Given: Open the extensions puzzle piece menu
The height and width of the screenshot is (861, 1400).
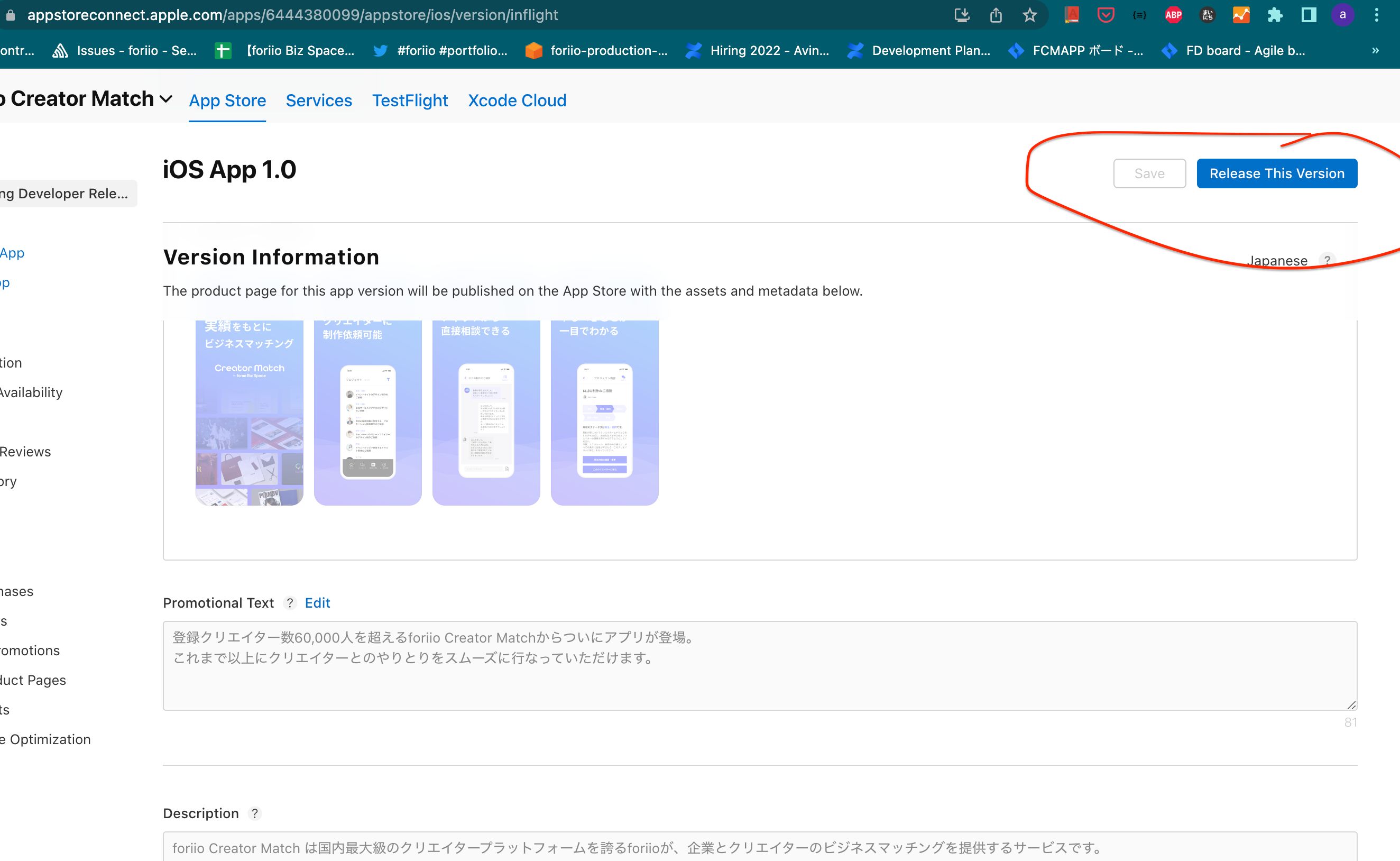Looking at the screenshot, I should 1276,15.
